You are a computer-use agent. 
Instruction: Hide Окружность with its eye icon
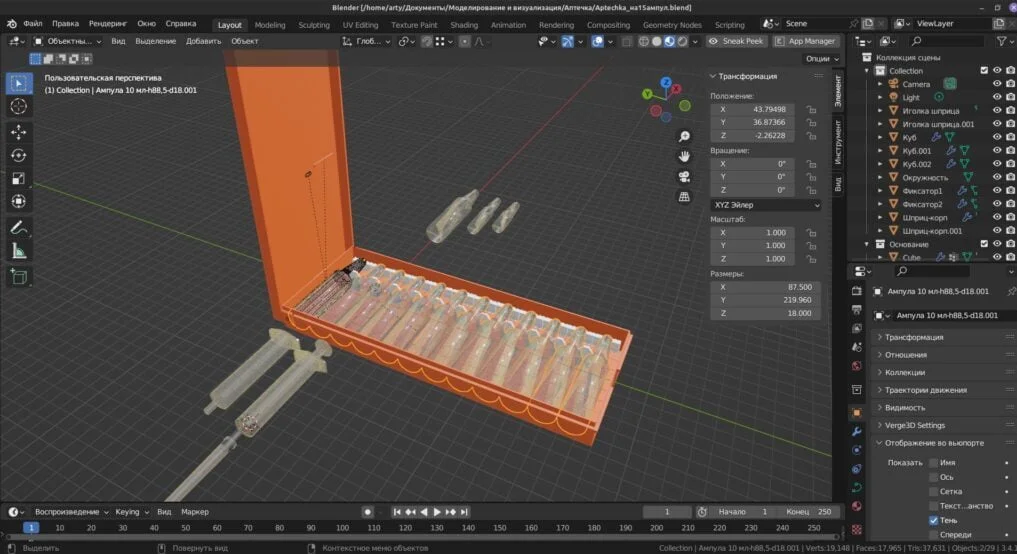tap(997, 177)
